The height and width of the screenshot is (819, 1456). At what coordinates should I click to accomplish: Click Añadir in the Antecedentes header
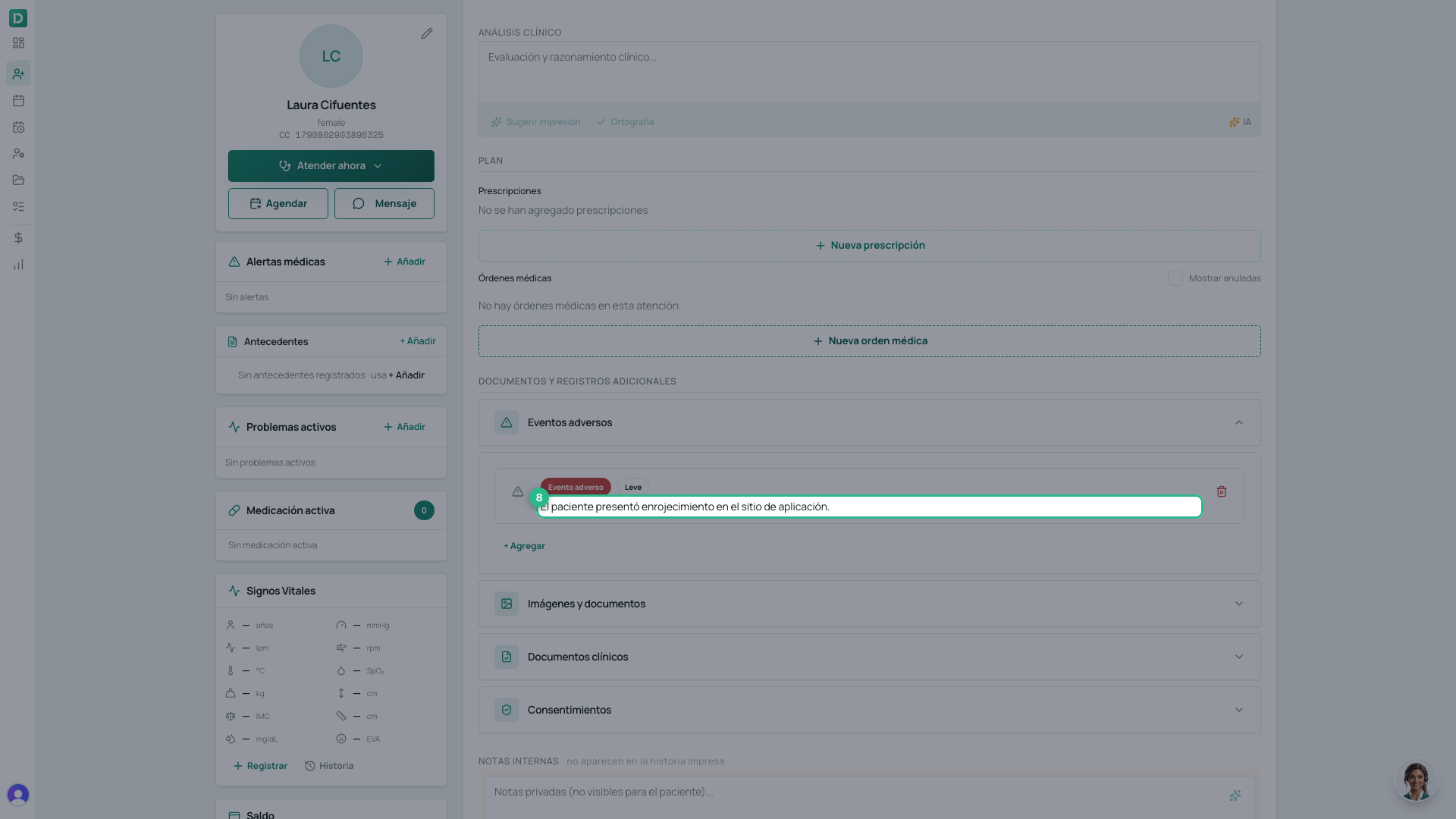[x=418, y=341]
